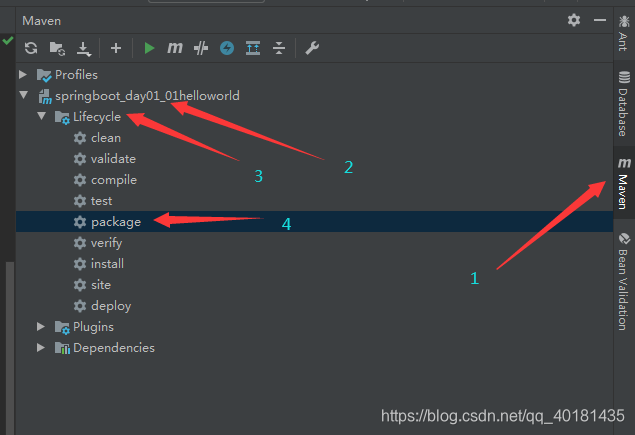Click gear icon beside clean

click(x=80, y=138)
